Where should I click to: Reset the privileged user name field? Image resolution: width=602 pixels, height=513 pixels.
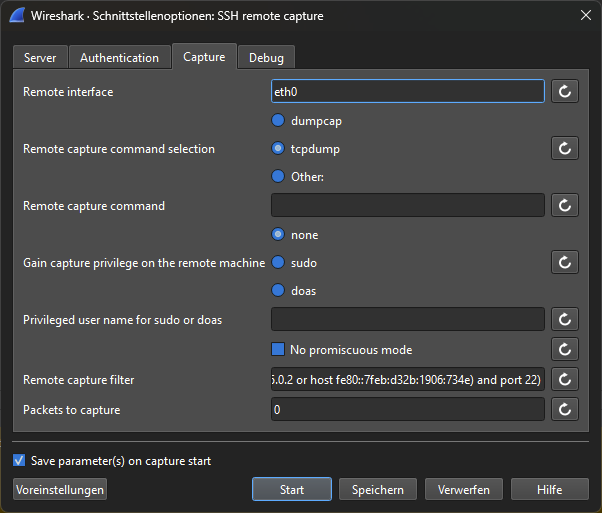(565, 320)
